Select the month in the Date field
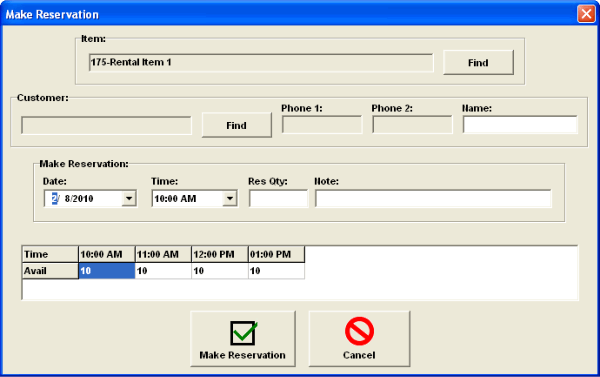 pyautogui.click(x=54, y=199)
